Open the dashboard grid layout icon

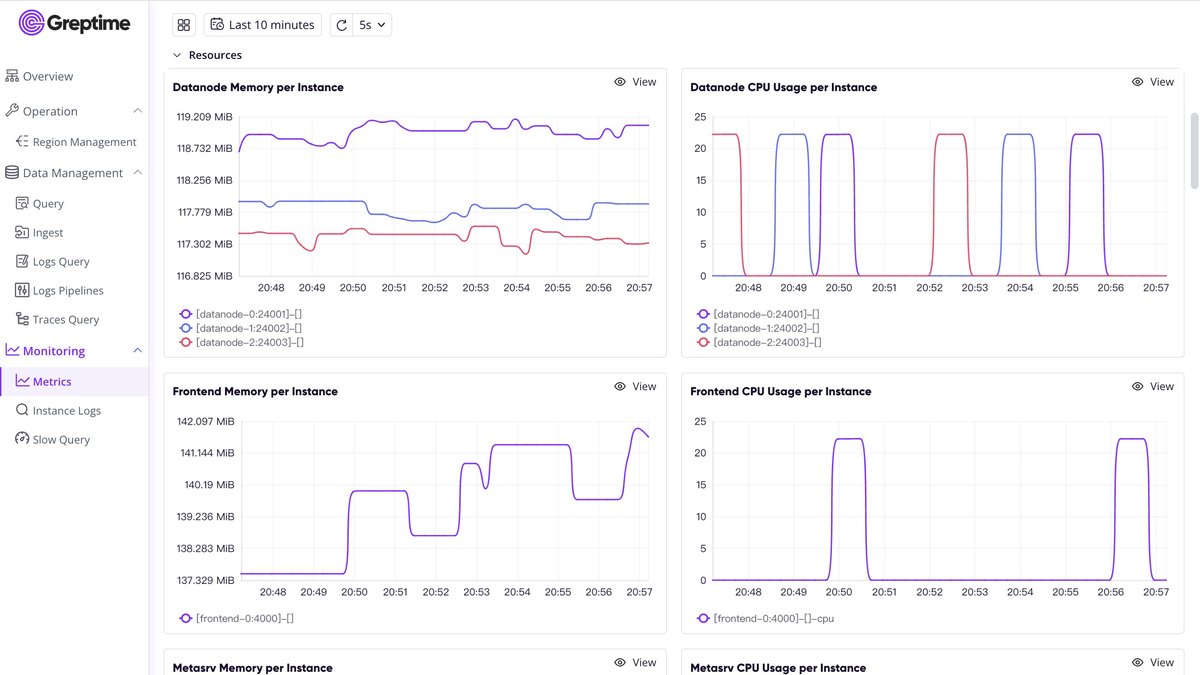[x=184, y=25]
